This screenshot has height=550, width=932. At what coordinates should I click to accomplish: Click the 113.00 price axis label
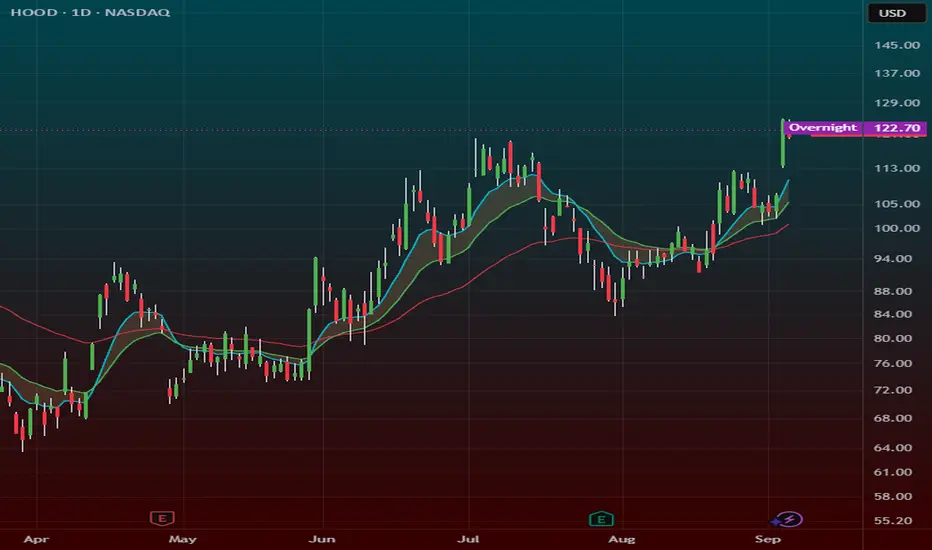(x=897, y=168)
